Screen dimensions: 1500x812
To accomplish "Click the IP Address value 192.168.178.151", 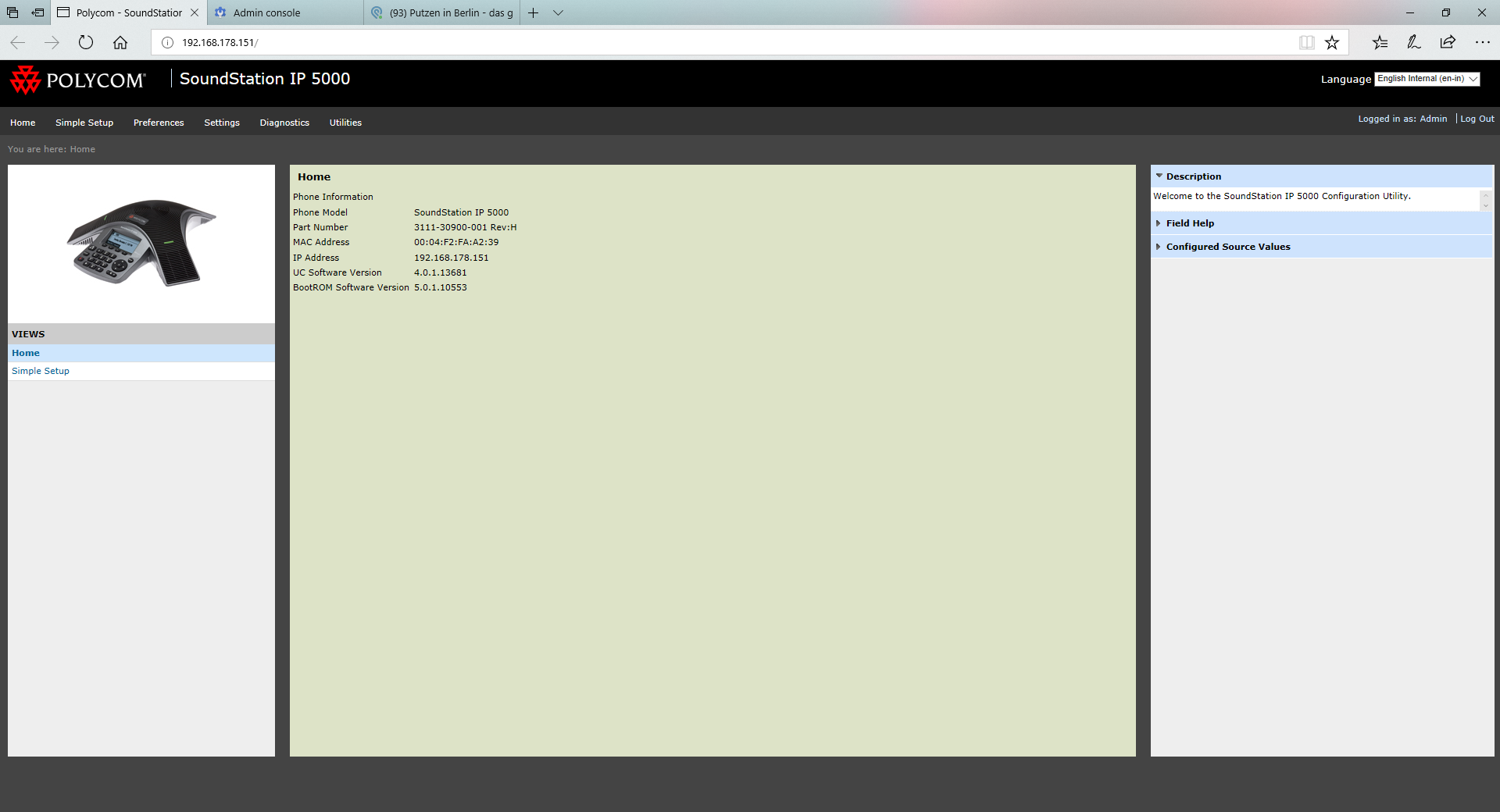I will click(x=452, y=258).
